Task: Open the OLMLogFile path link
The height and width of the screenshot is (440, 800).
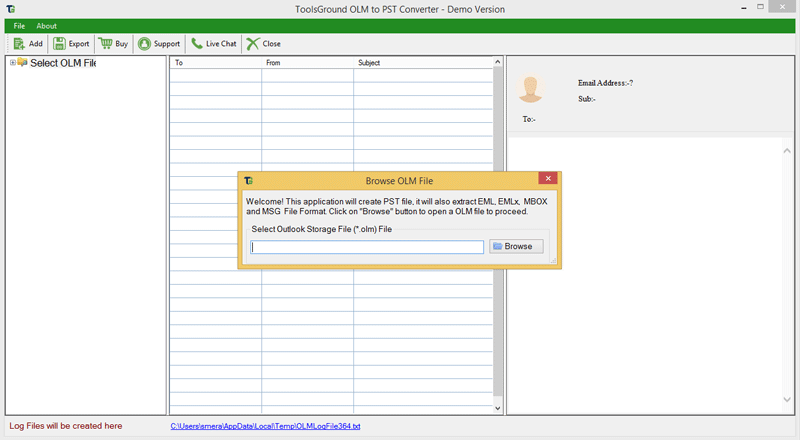Action: 265,426
